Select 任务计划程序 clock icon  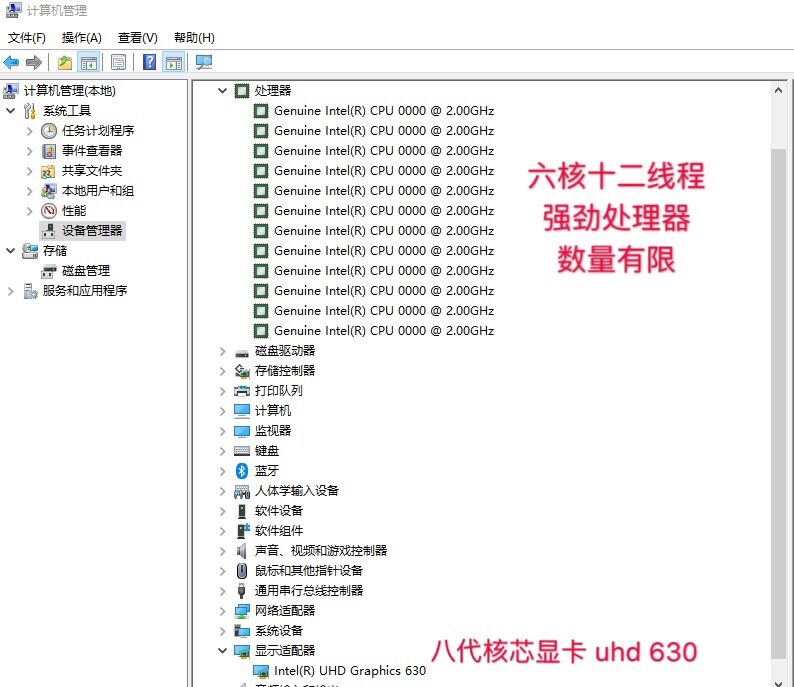coord(49,131)
